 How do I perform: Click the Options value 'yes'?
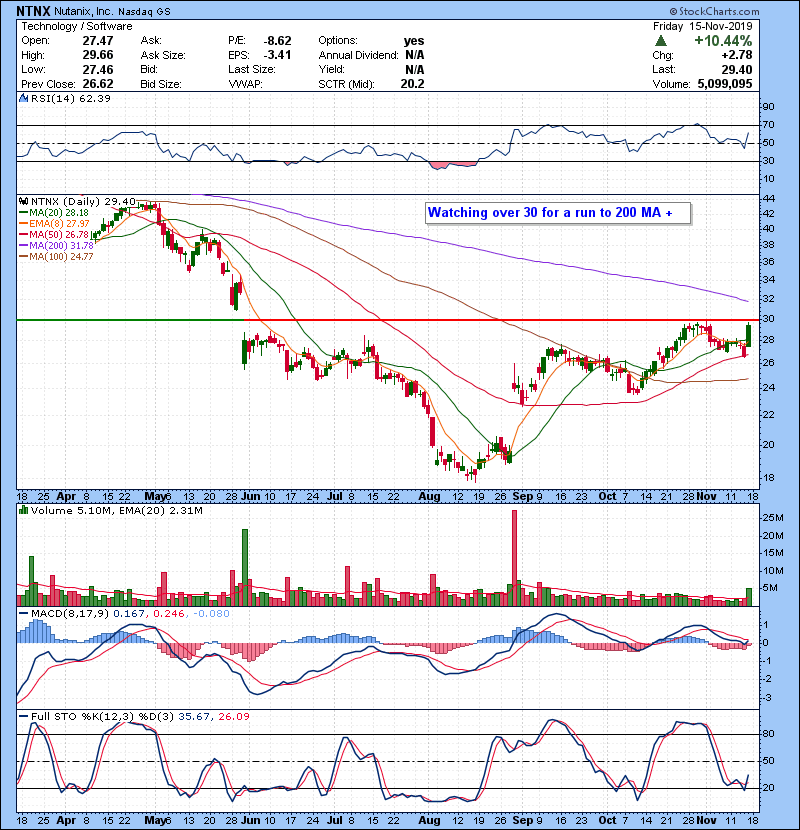[414, 41]
